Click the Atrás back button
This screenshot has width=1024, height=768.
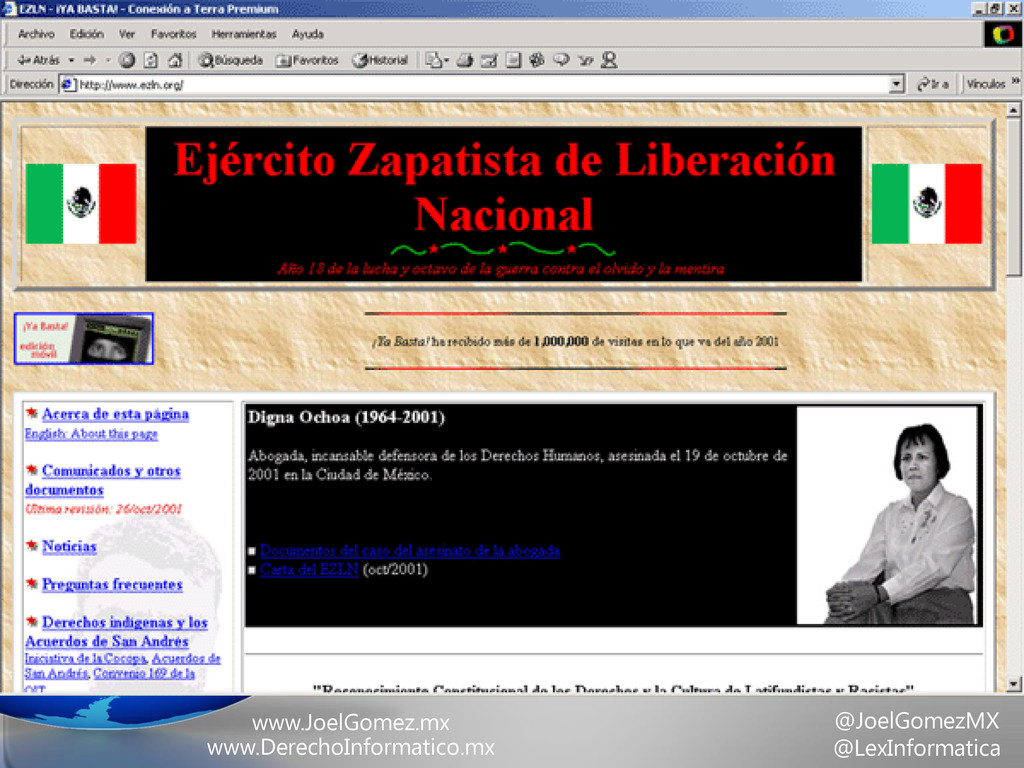coord(39,60)
